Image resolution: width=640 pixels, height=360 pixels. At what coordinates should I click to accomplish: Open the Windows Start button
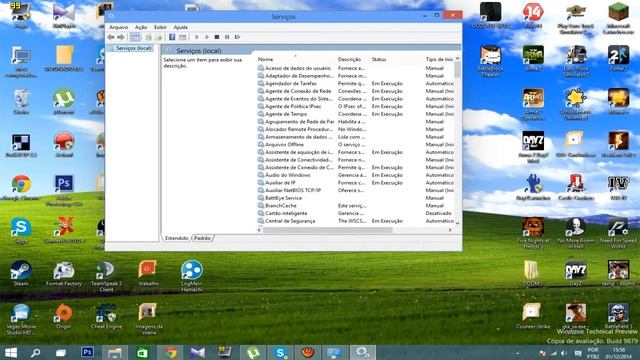(11, 352)
